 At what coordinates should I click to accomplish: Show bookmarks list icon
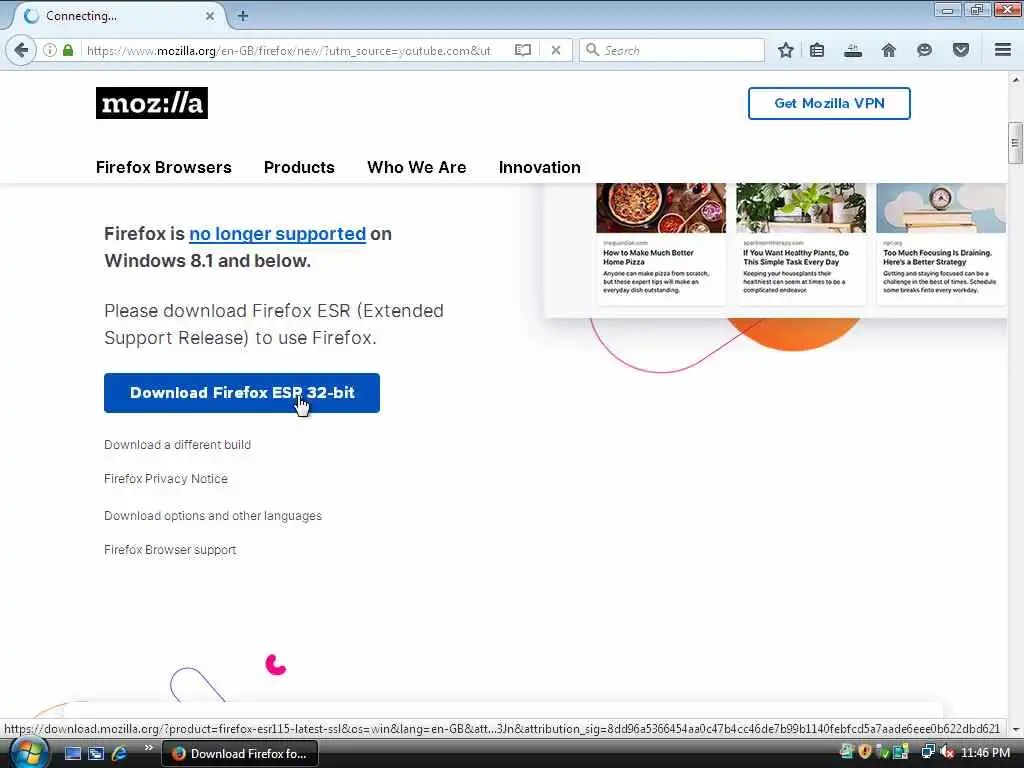click(x=817, y=50)
